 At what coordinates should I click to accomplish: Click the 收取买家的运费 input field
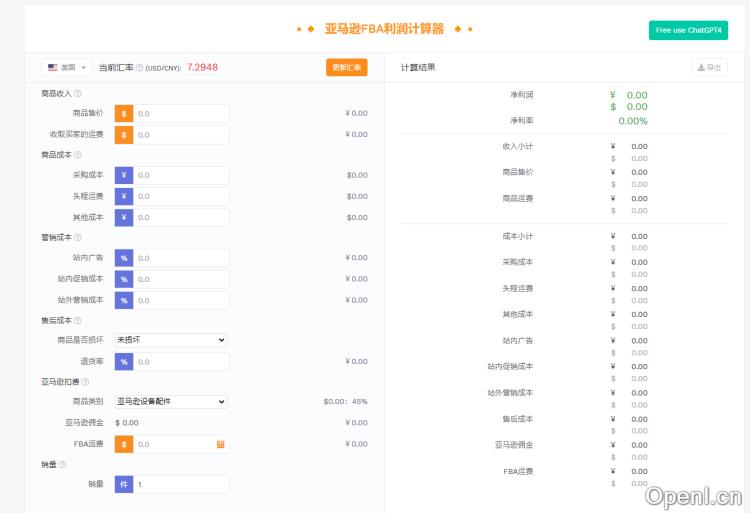181,135
